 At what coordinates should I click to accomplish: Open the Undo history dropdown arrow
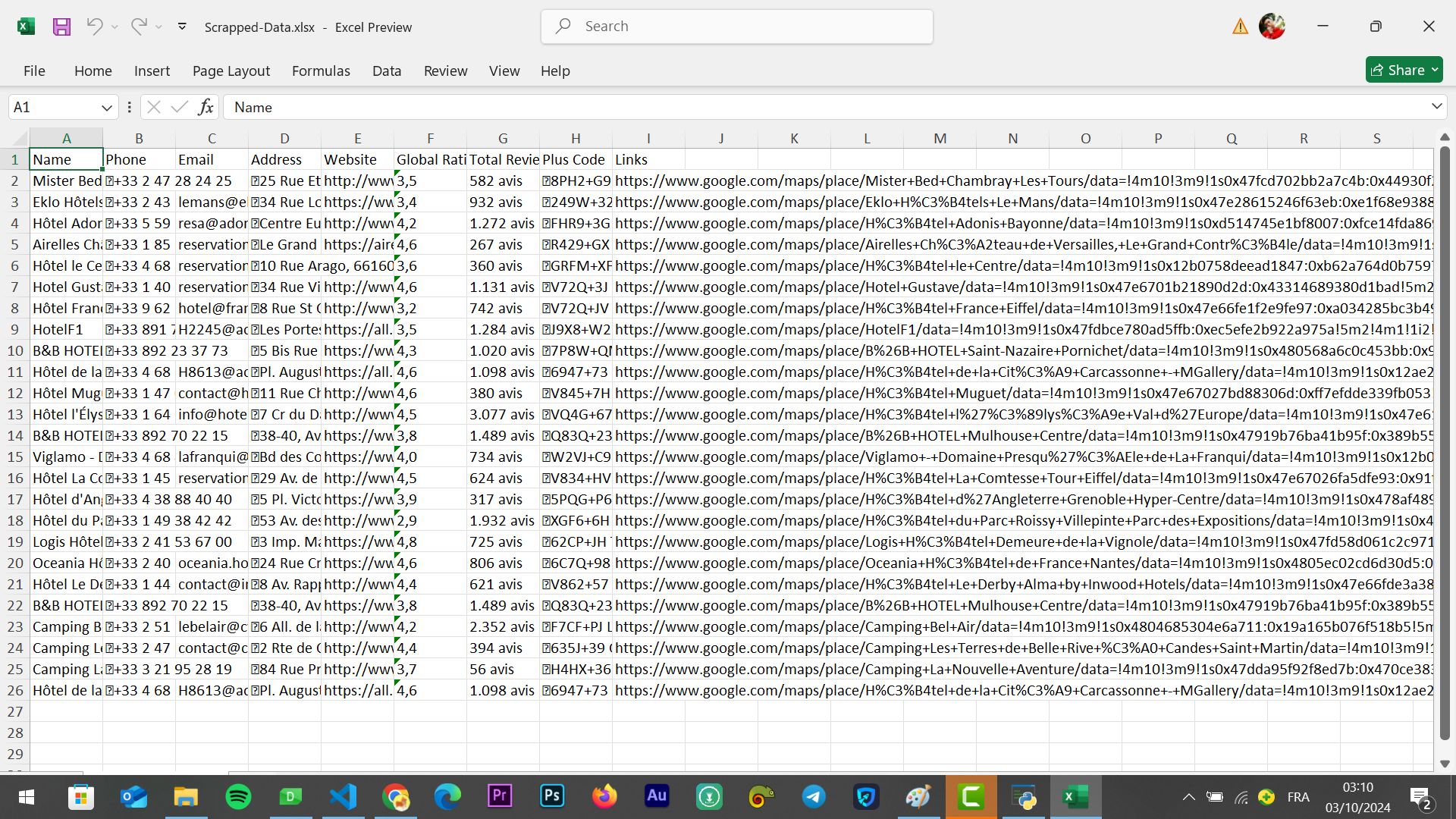(115, 27)
